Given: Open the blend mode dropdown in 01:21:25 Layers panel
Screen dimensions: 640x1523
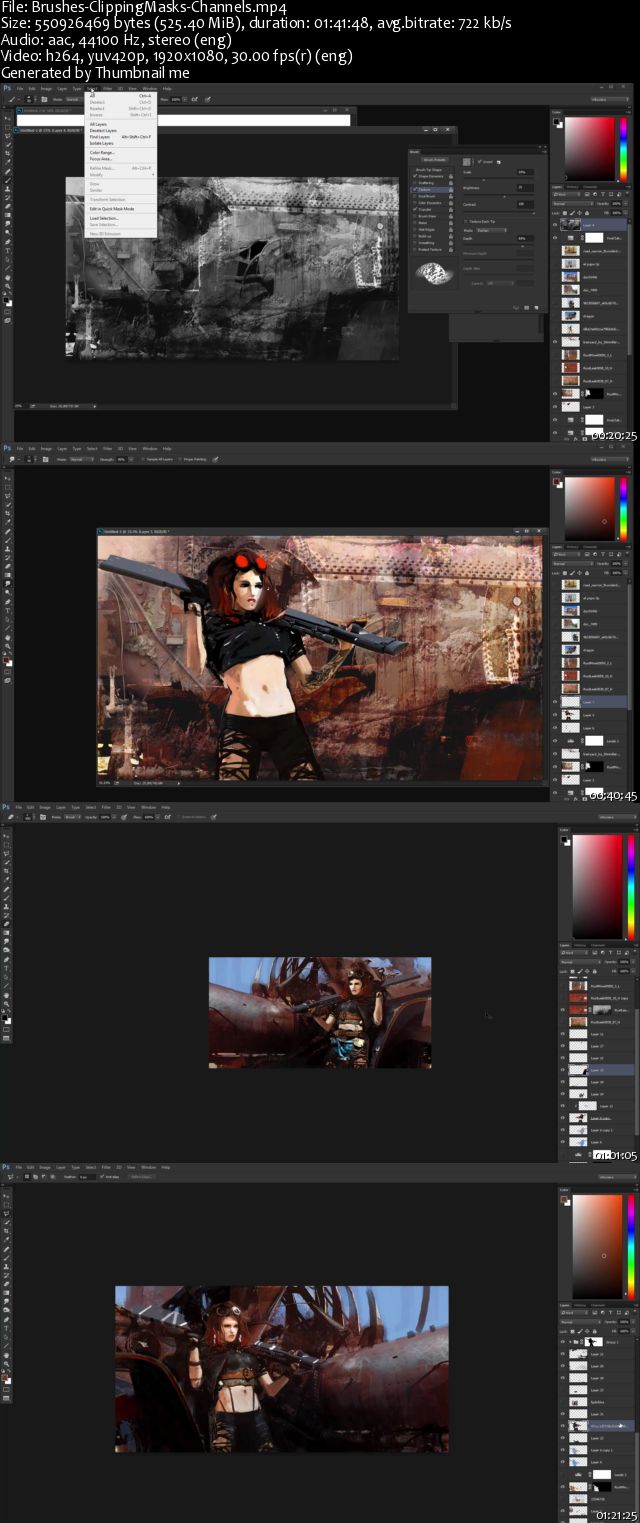Looking at the screenshot, I should pos(581,1322).
